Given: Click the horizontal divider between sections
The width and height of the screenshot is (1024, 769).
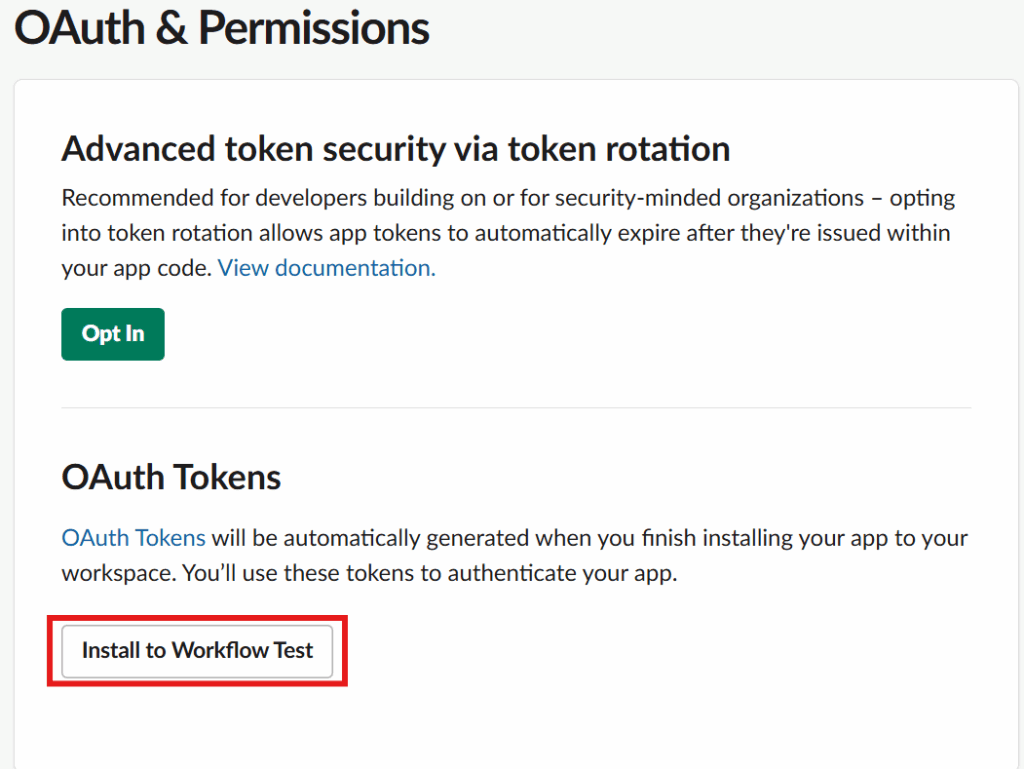Looking at the screenshot, I should 516,408.
